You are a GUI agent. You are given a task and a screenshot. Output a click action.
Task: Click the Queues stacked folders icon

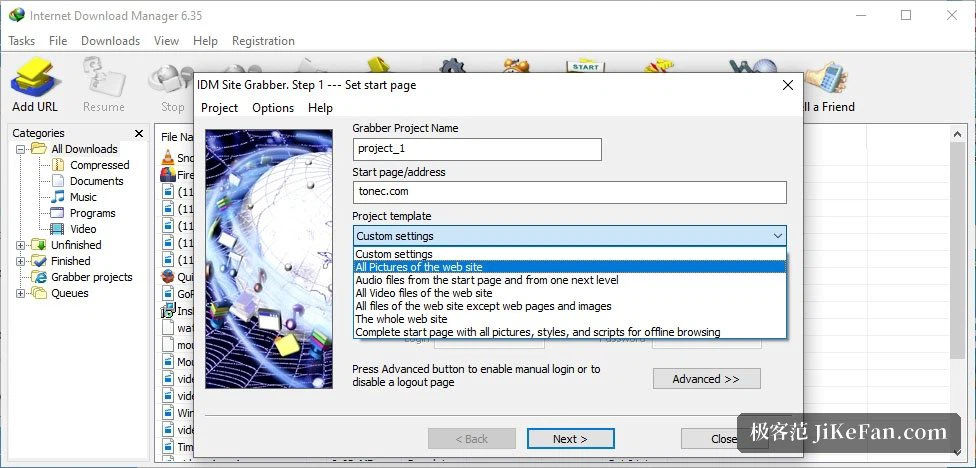tap(39, 293)
